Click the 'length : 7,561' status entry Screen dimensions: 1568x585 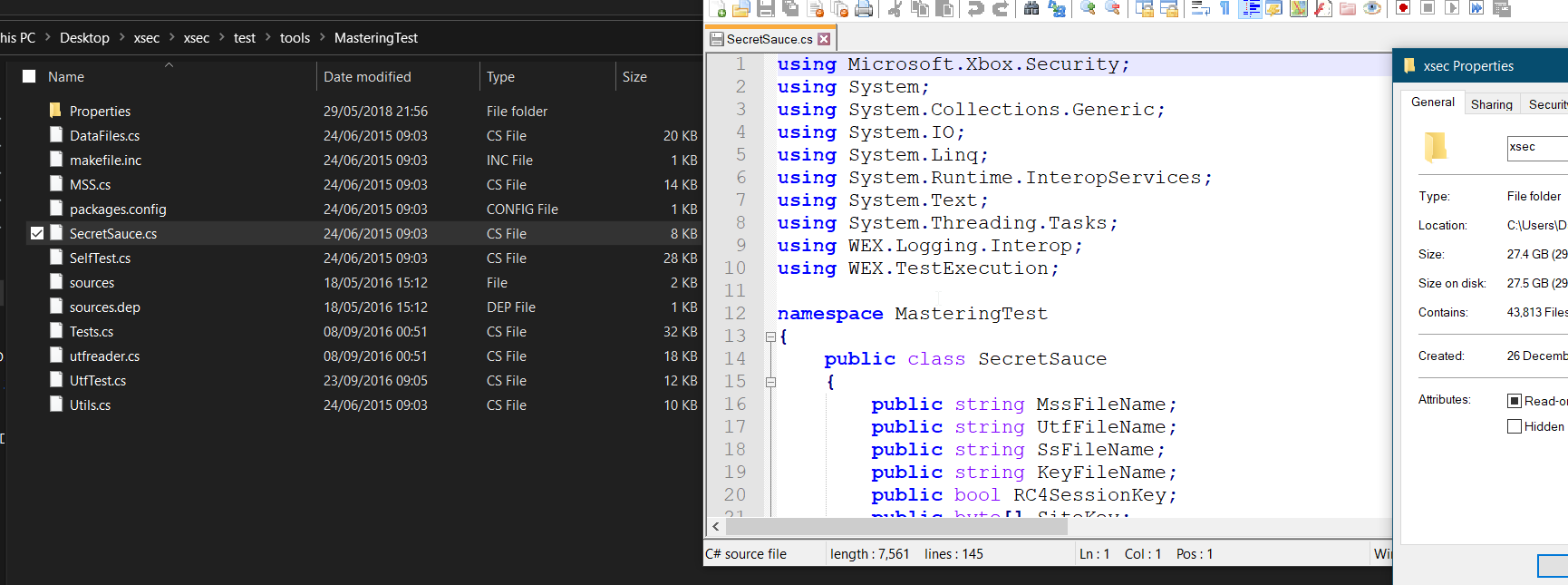(869, 553)
